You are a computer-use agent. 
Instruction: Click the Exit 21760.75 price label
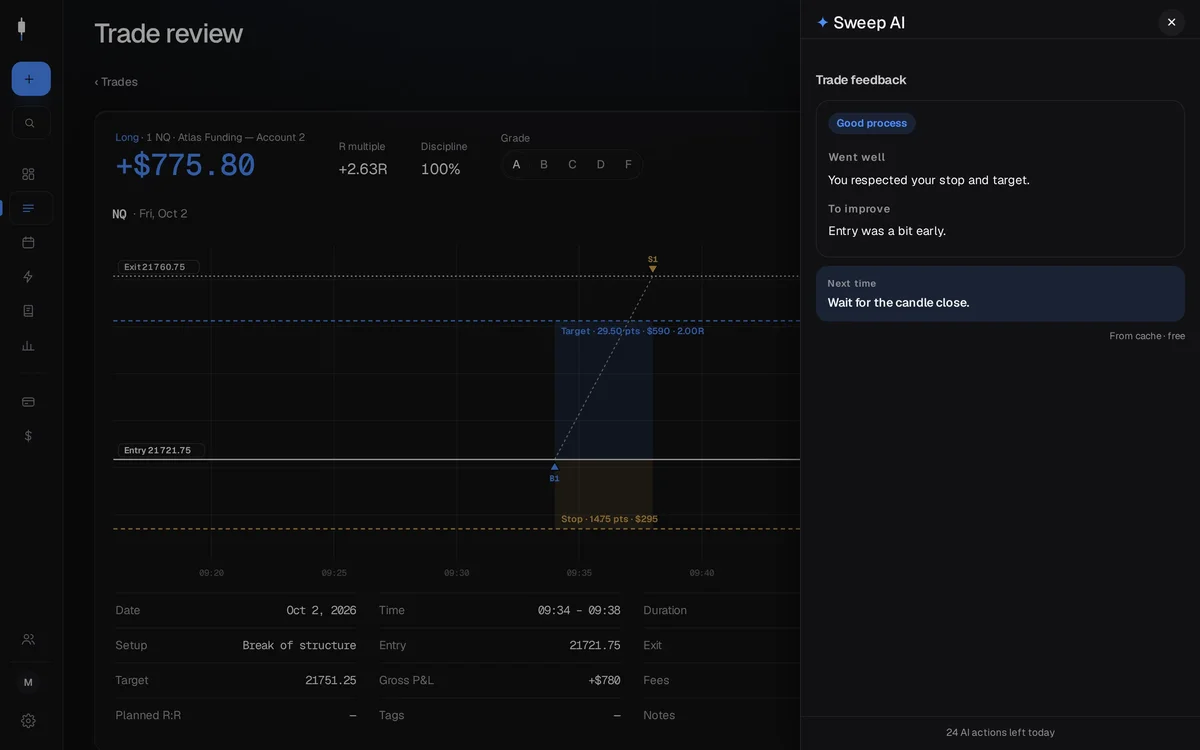pyautogui.click(x=158, y=267)
